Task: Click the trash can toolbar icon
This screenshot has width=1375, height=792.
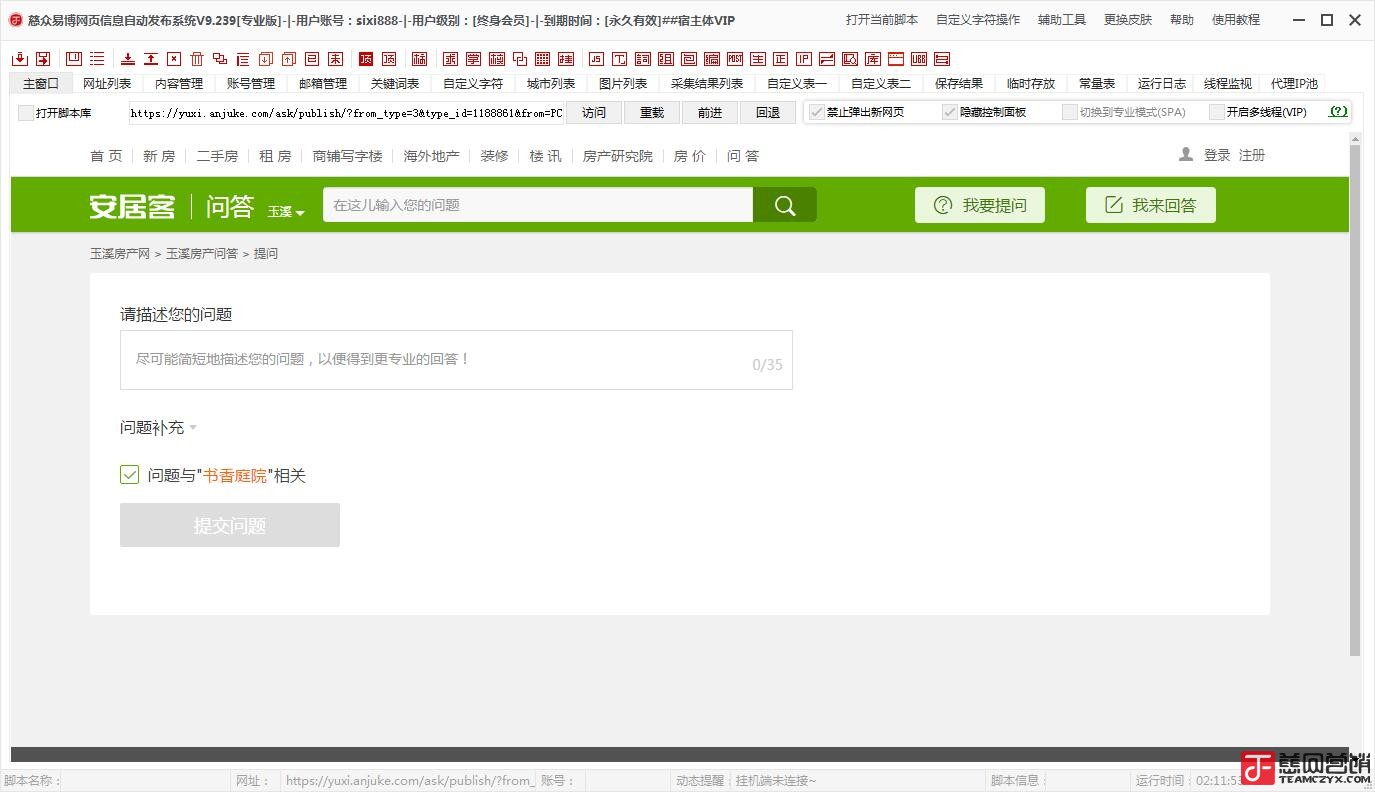Action: [197, 59]
